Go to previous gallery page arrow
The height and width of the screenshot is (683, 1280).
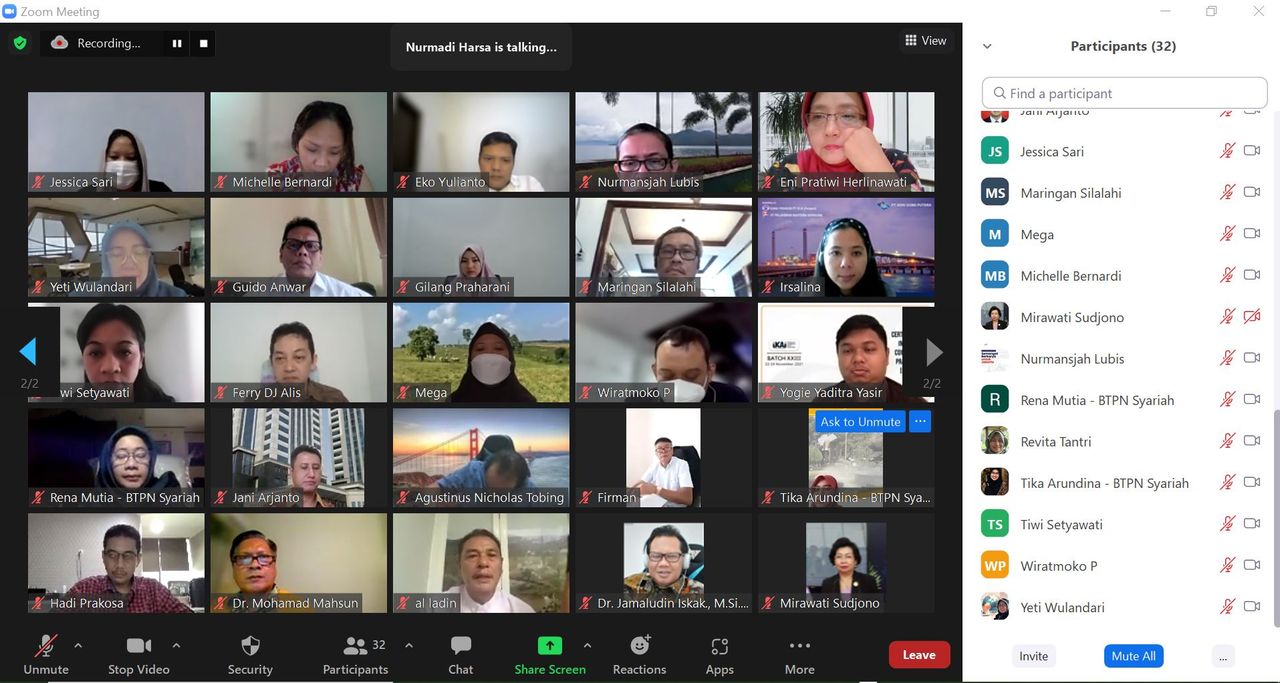point(28,352)
